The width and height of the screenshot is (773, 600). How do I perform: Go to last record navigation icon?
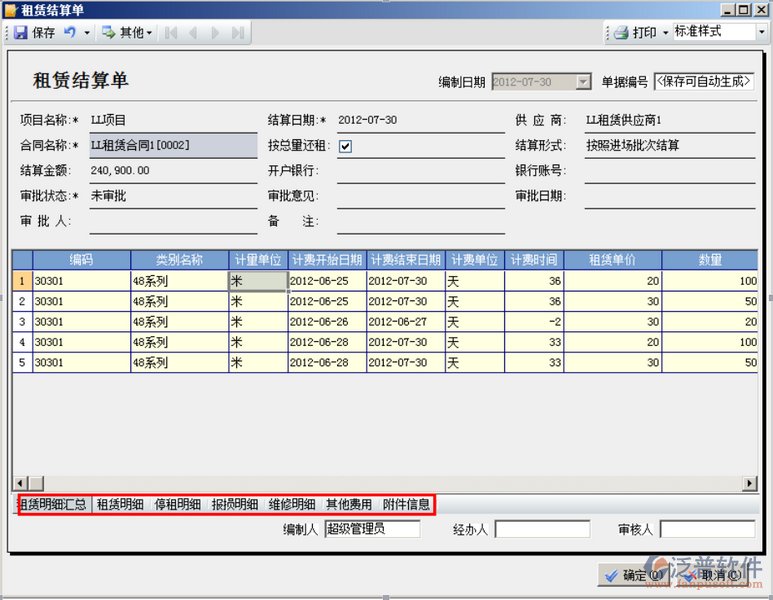pos(237,33)
